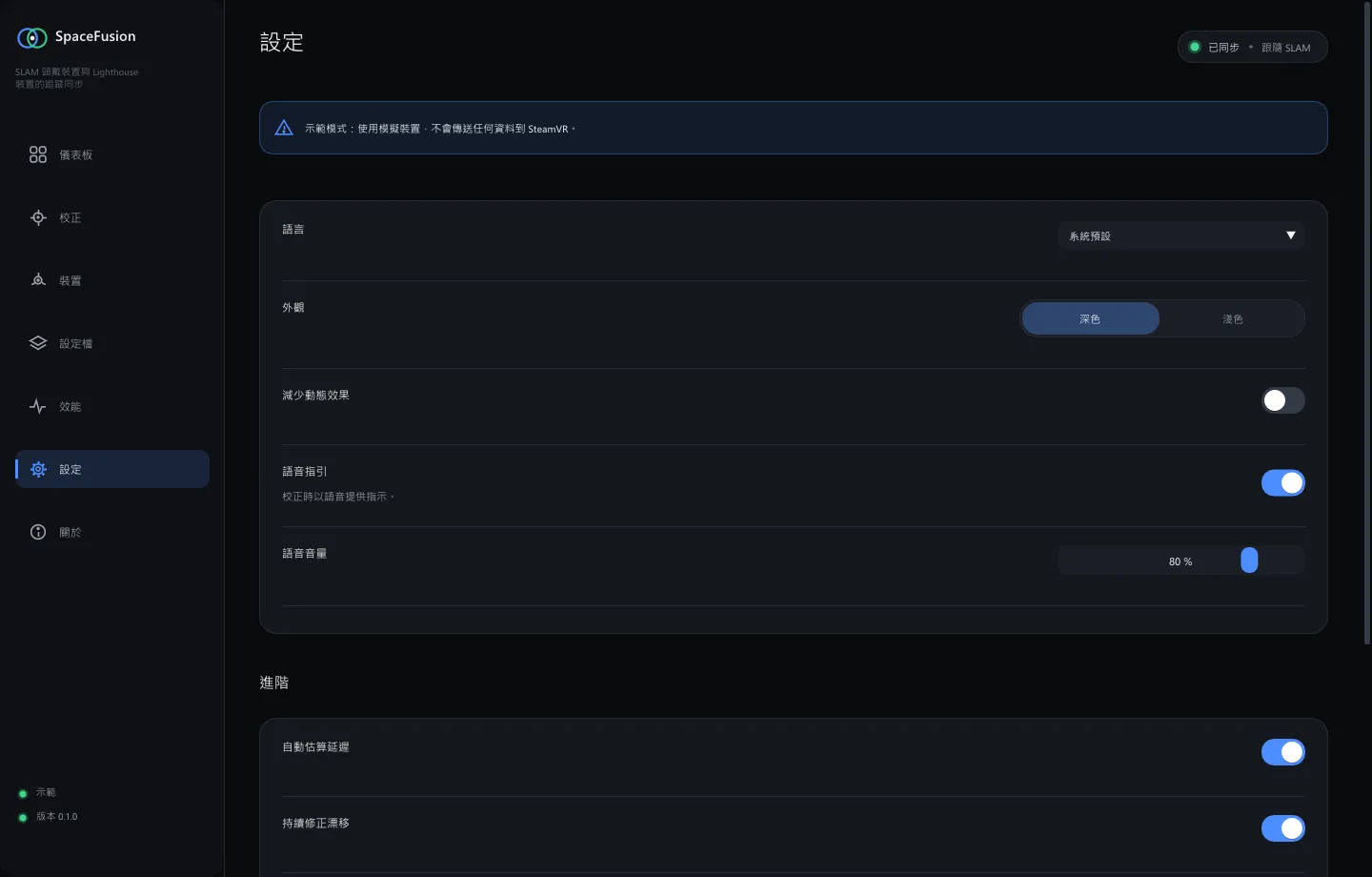Open the 裝置 menu item

112,280
